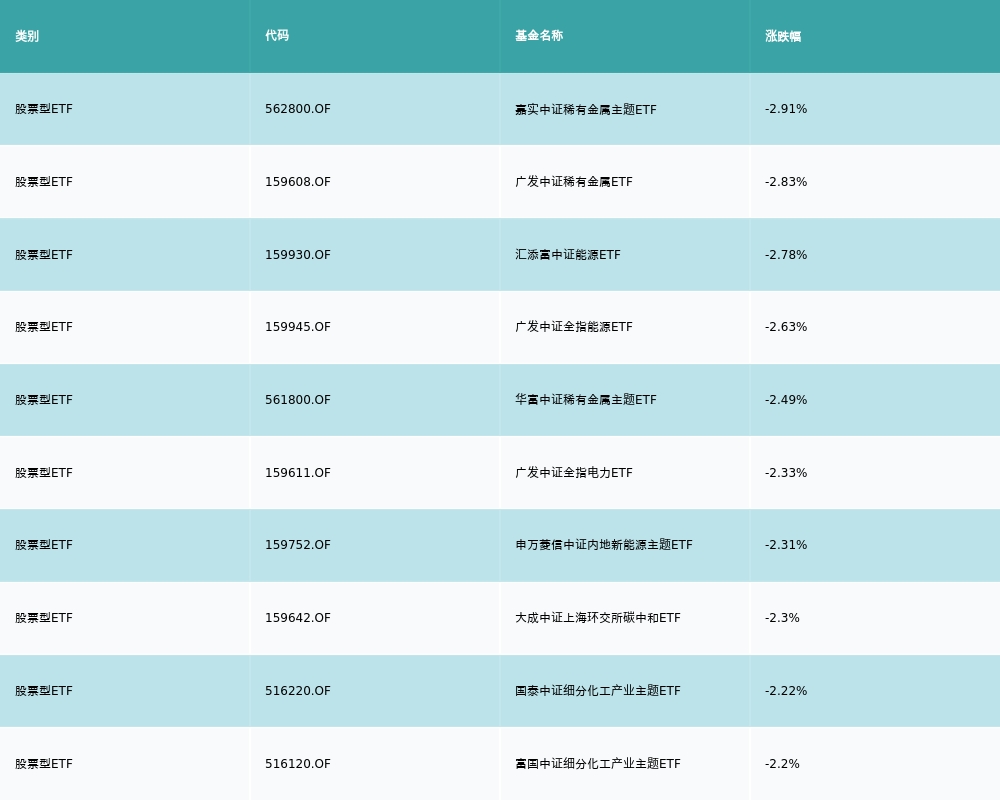This screenshot has height=800, width=1000.
Task: Click 股票型ETF in the 159611.OF row
Action: coord(44,473)
